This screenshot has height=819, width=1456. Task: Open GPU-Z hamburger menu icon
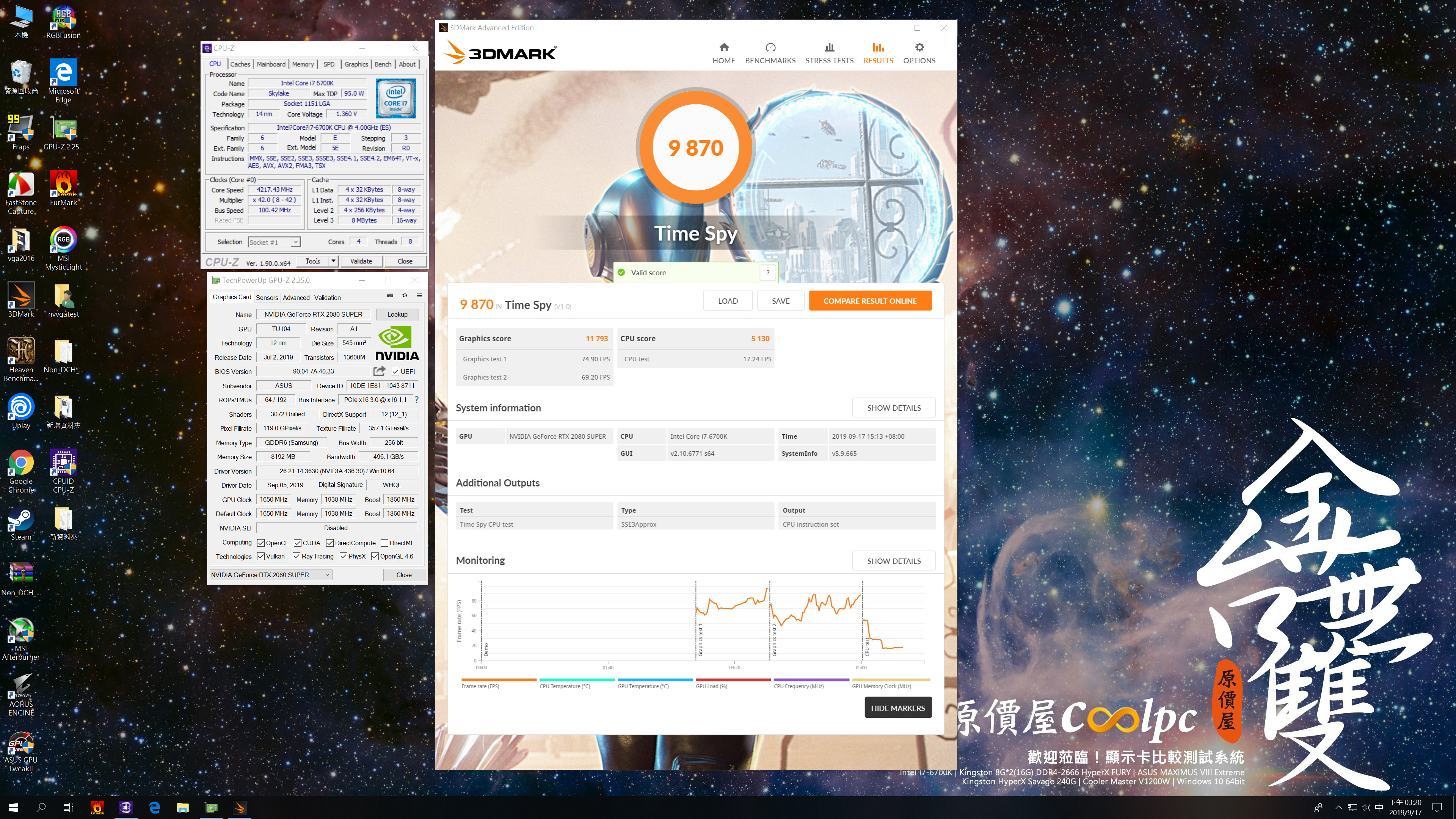tap(419, 296)
